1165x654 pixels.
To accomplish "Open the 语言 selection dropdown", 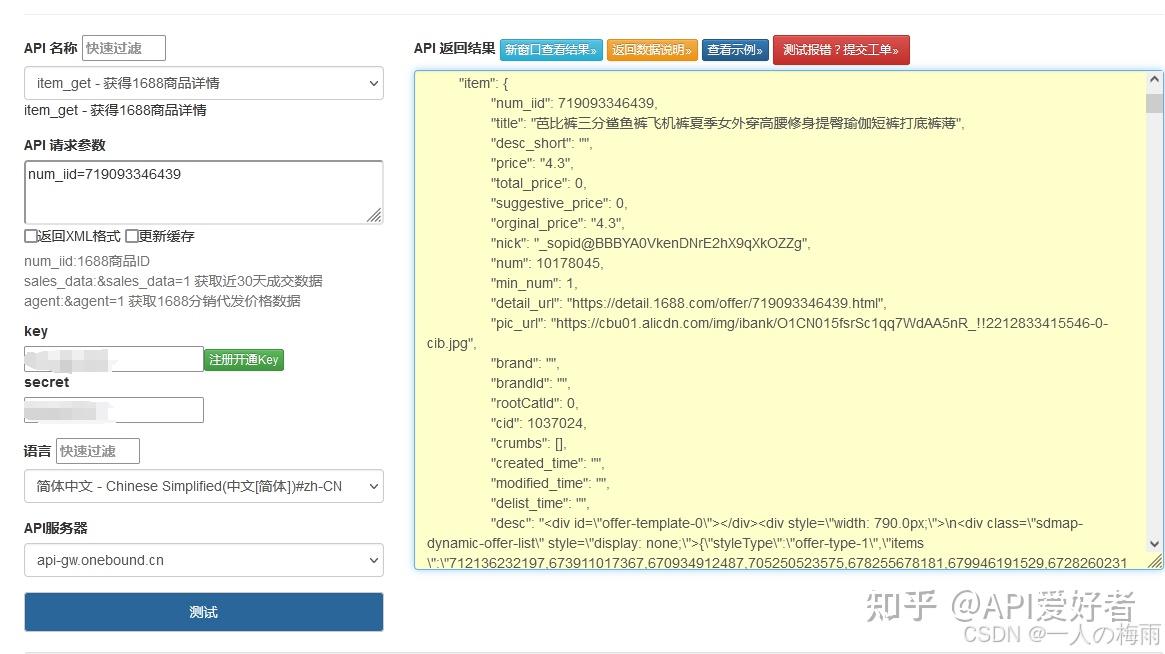I will click(203, 486).
